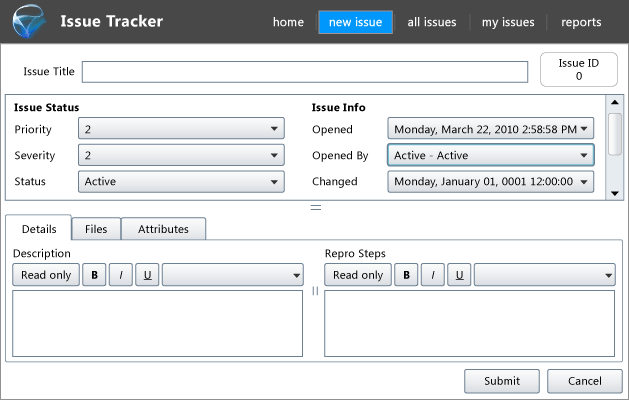The width and height of the screenshot is (629, 400).
Task: Open the all issues menu item
Action: [x=432, y=22]
